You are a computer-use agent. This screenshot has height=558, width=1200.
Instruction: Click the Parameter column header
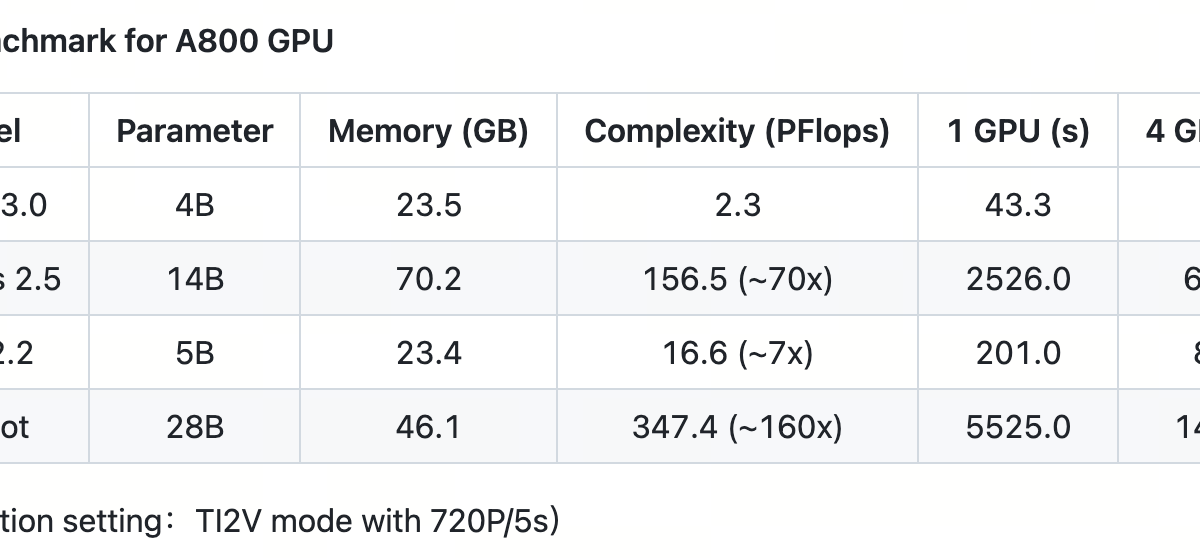[x=195, y=131]
